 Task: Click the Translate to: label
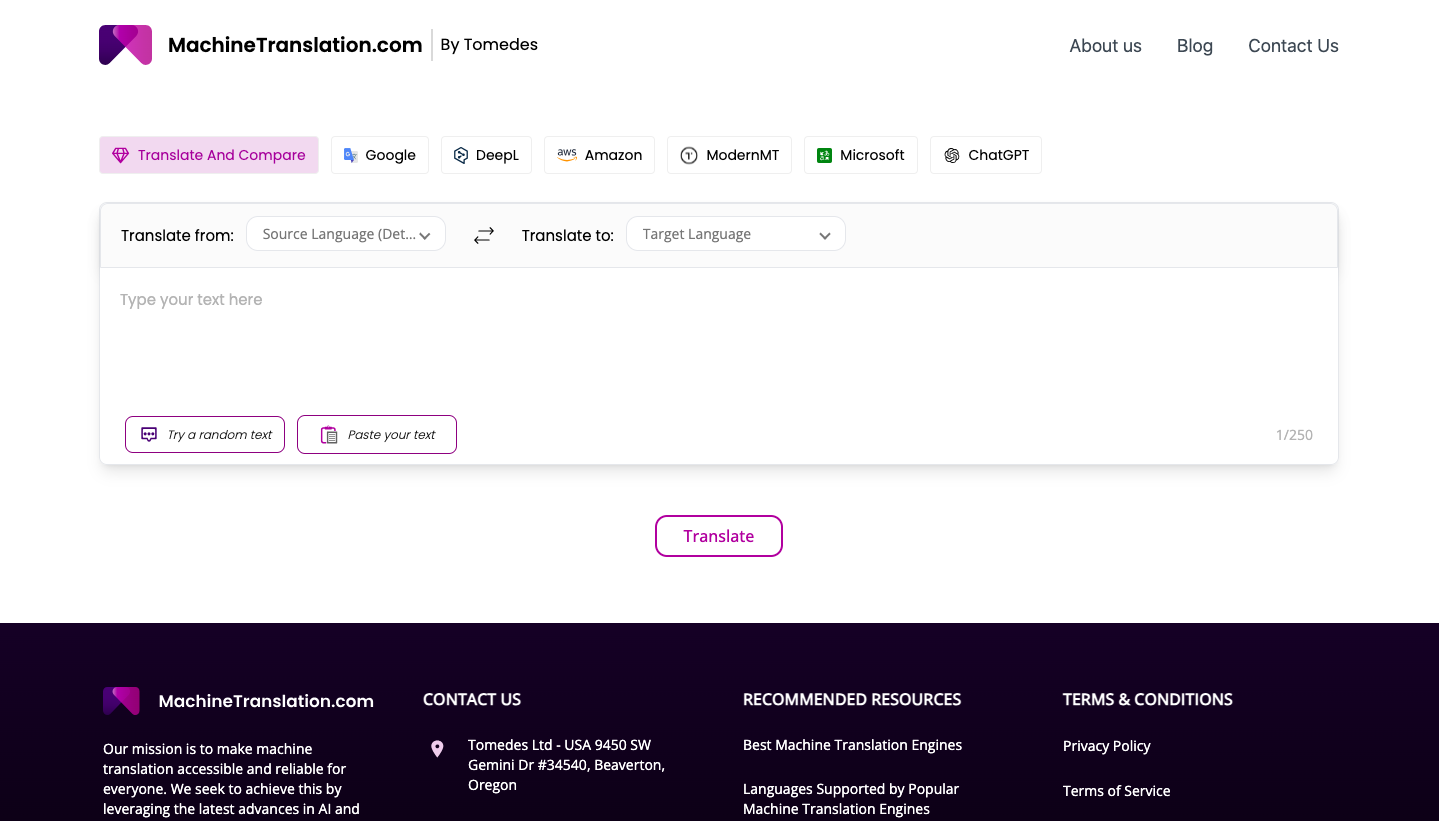[x=568, y=236]
